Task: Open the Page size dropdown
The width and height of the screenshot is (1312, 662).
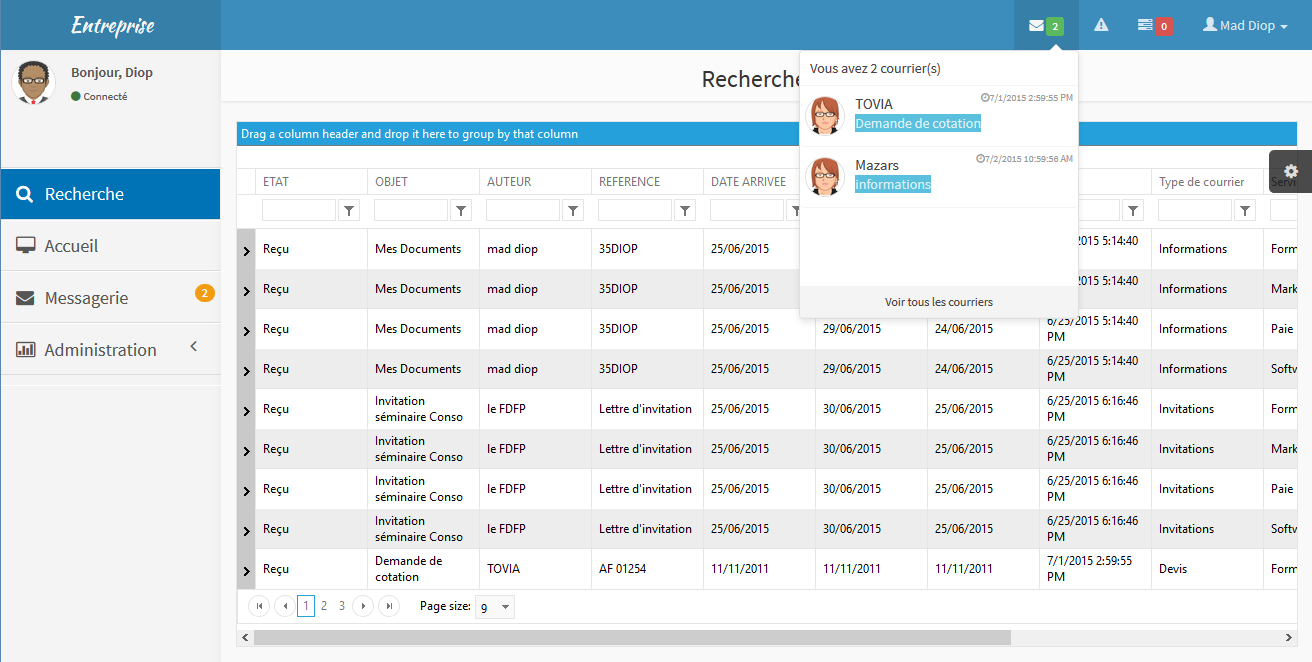Action: (505, 607)
